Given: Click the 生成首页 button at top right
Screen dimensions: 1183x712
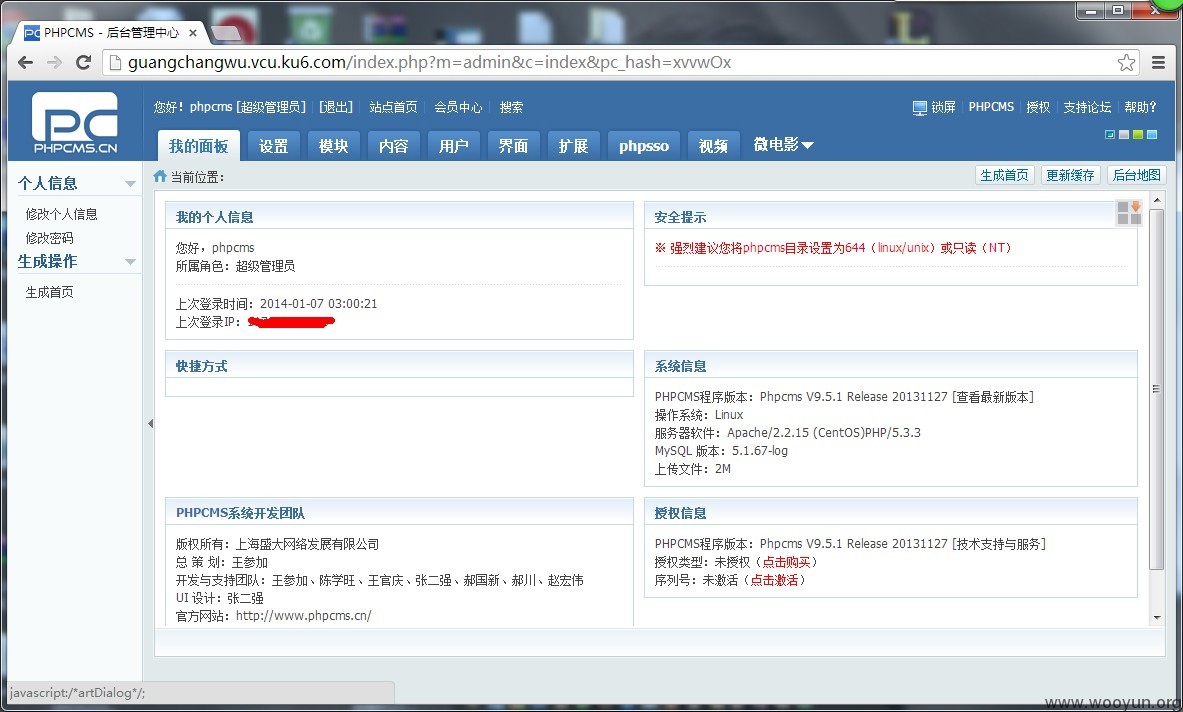Looking at the screenshot, I should pyautogui.click(x=1004, y=175).
